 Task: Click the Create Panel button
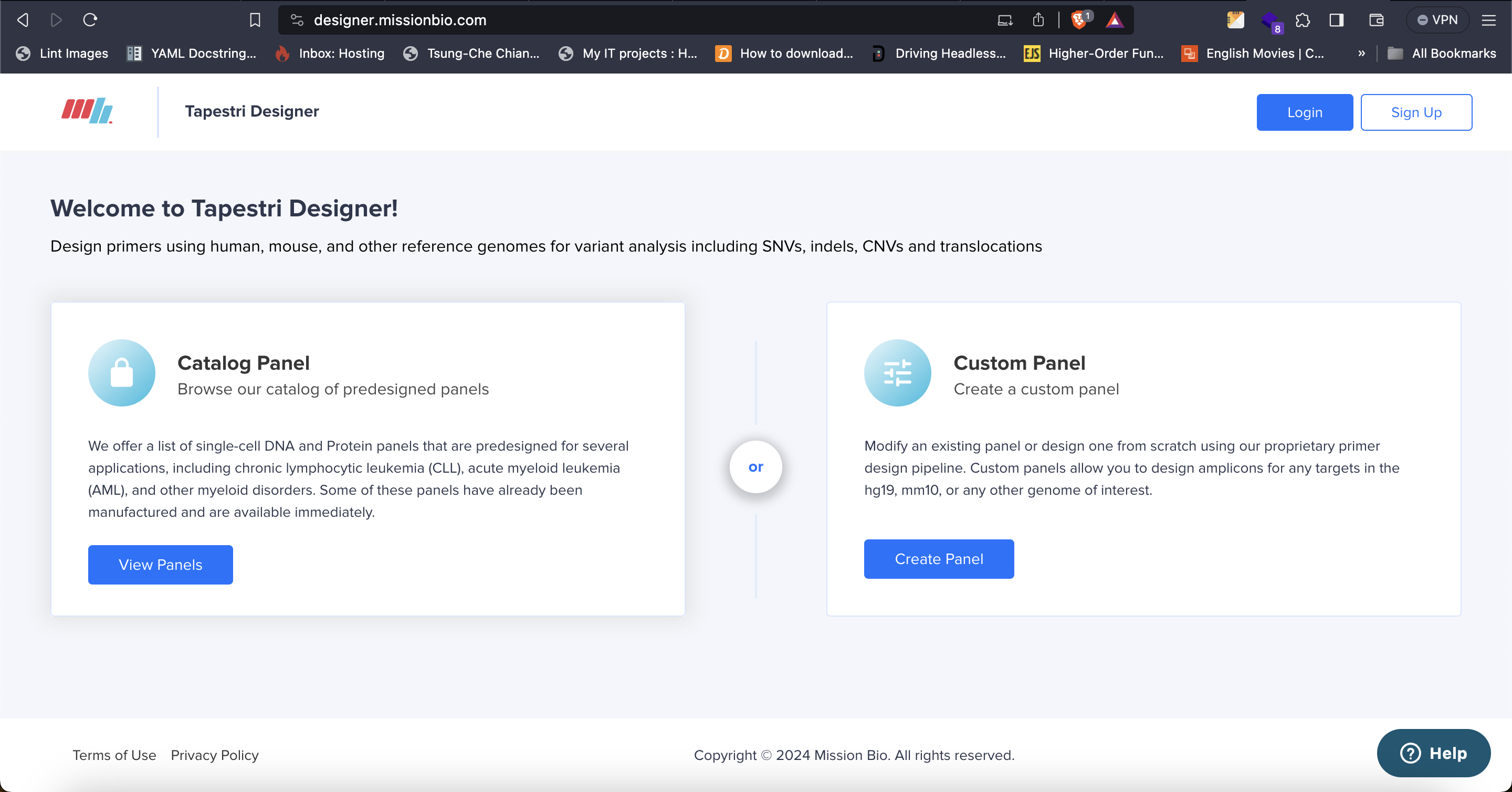click(939, 559)
